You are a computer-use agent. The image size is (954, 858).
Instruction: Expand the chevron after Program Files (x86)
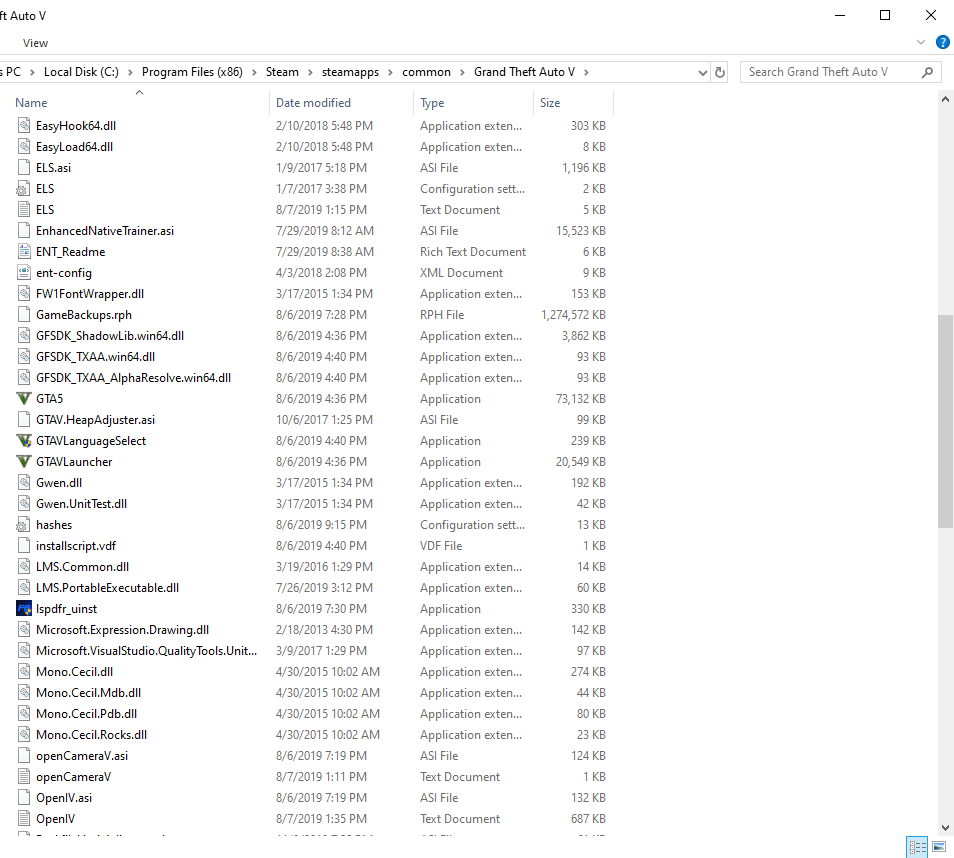point(254,72)
